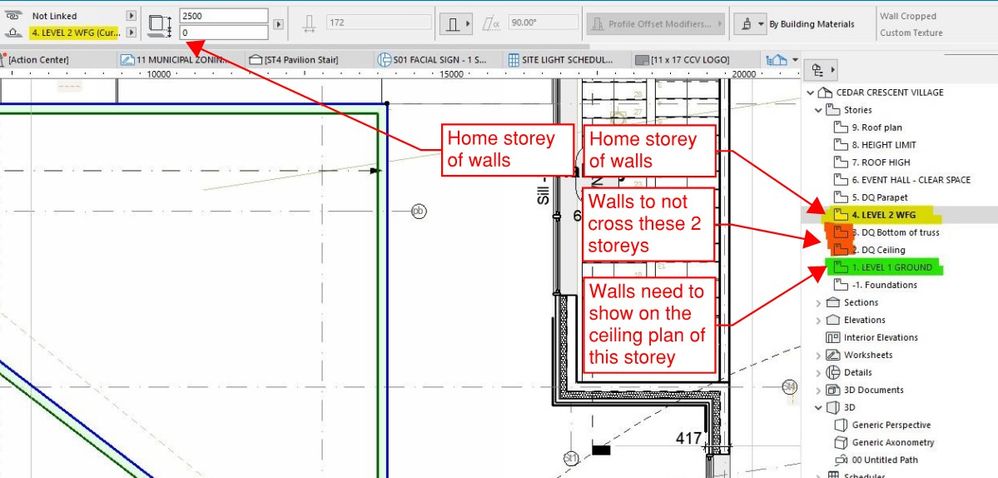Collapse the Stories folder
Screen dimensions: 998x478
click(819, 110)
